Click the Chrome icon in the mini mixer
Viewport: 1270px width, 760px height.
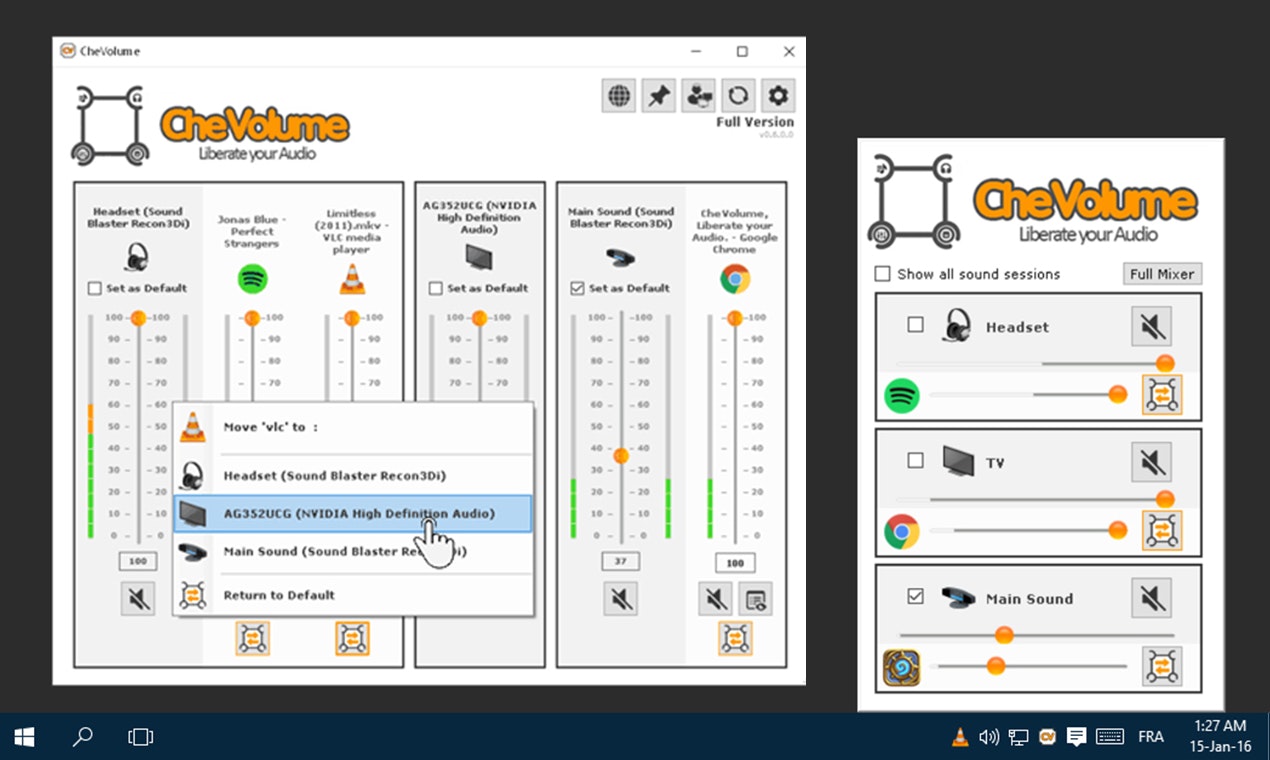(x=902, y=532)
